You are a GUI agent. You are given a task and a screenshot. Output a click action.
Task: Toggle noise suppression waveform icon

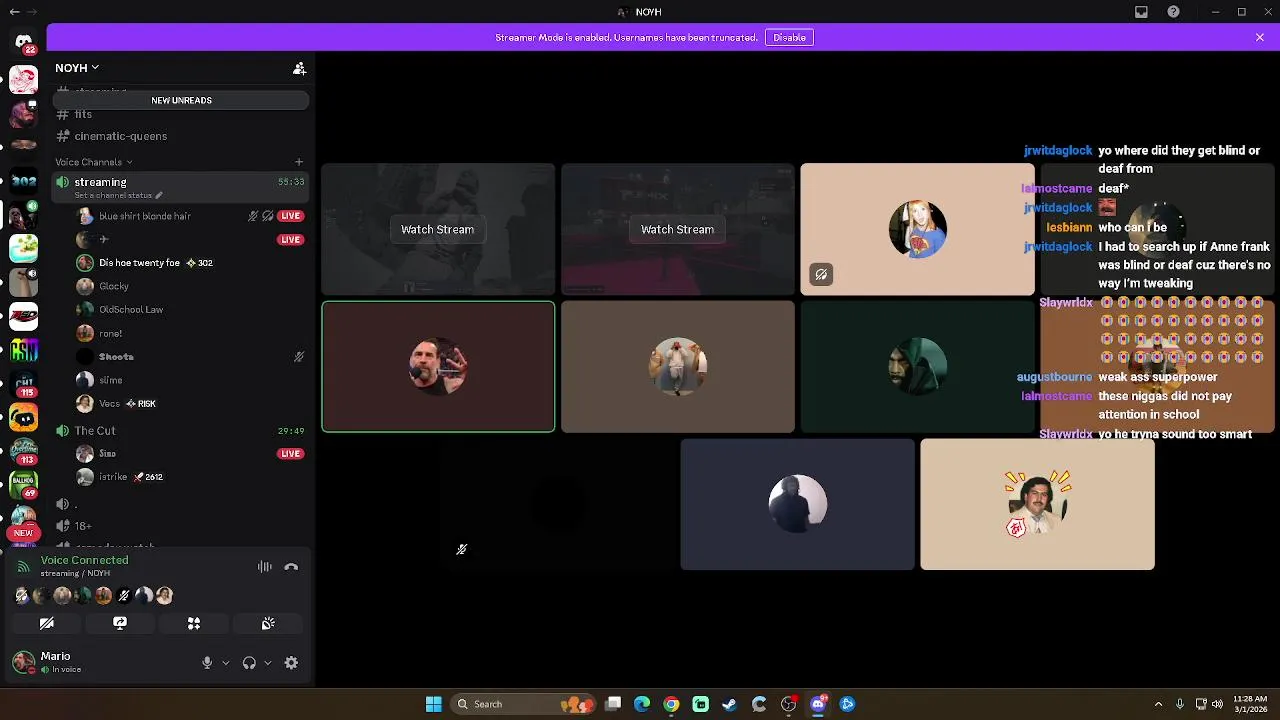[265, 567]
